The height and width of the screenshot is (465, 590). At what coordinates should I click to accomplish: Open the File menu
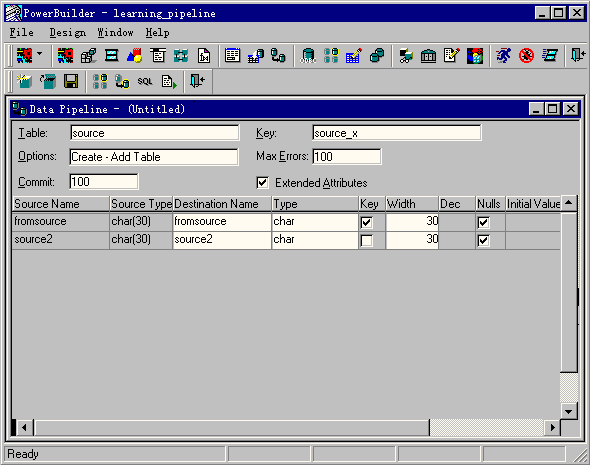21,33
